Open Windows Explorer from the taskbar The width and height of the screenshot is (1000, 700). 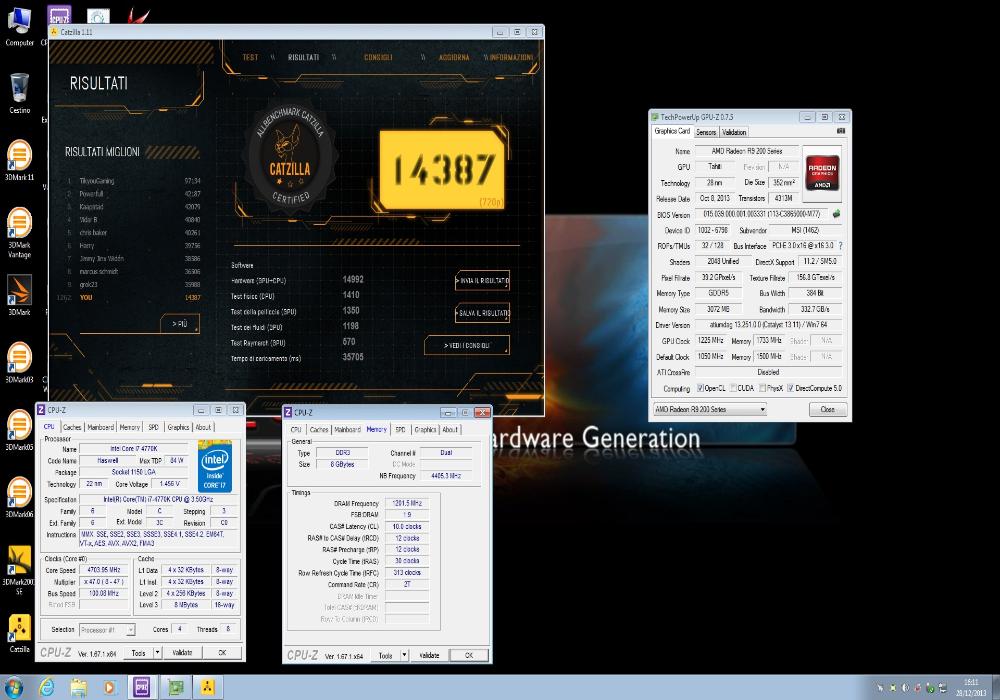coord(78,687)
